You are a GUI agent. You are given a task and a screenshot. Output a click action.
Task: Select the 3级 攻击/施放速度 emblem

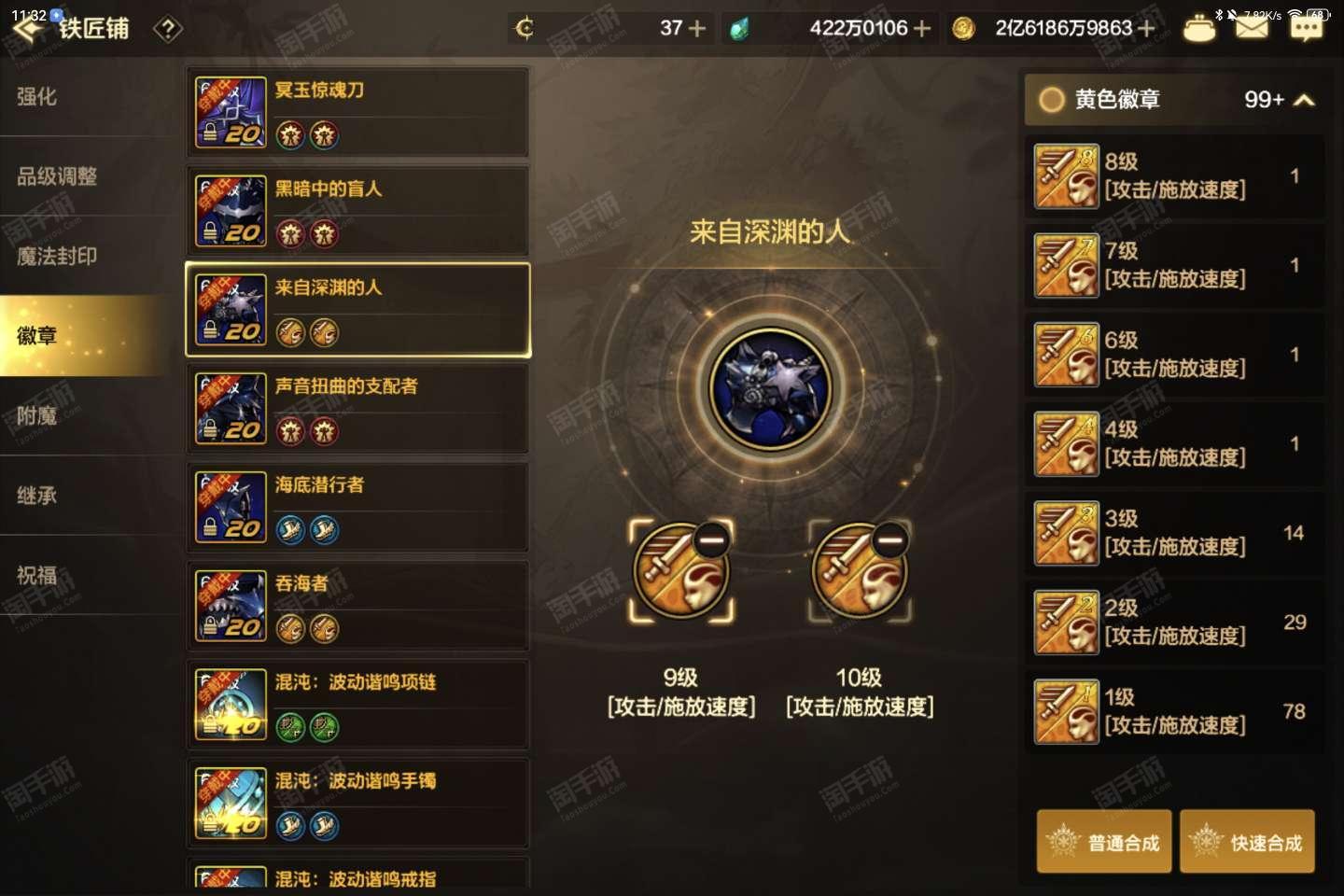tap(1174, 533)
